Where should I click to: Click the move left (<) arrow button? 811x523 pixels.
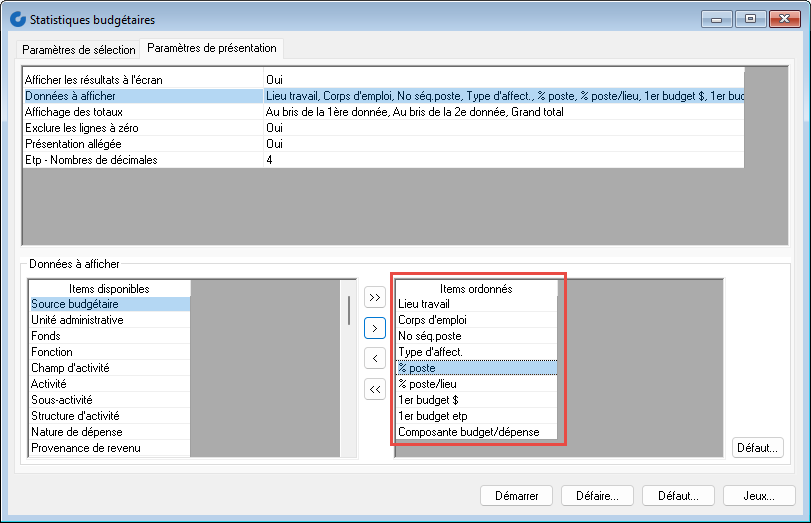tap(375, 358)
